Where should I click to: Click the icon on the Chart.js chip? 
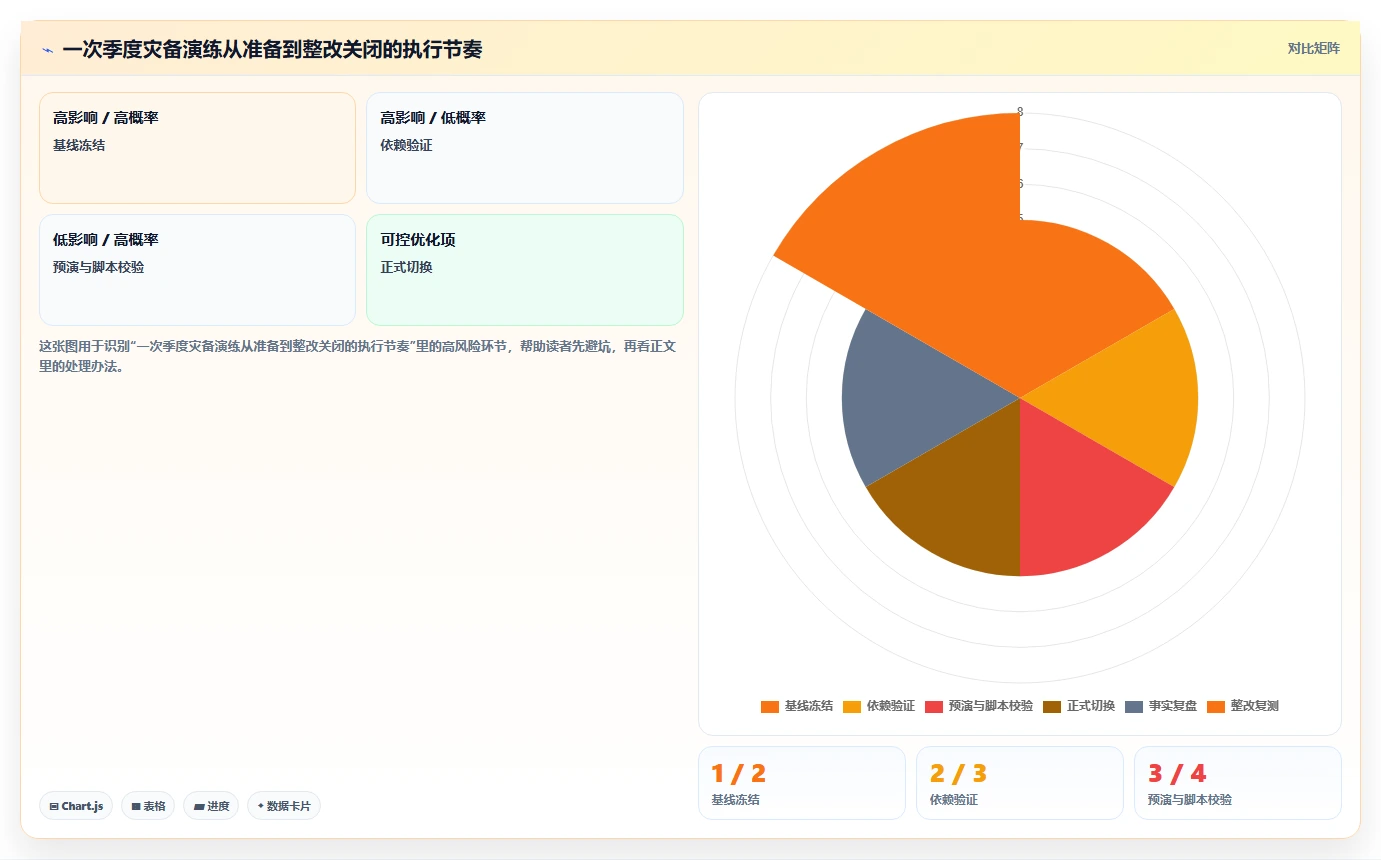(54, 806)
